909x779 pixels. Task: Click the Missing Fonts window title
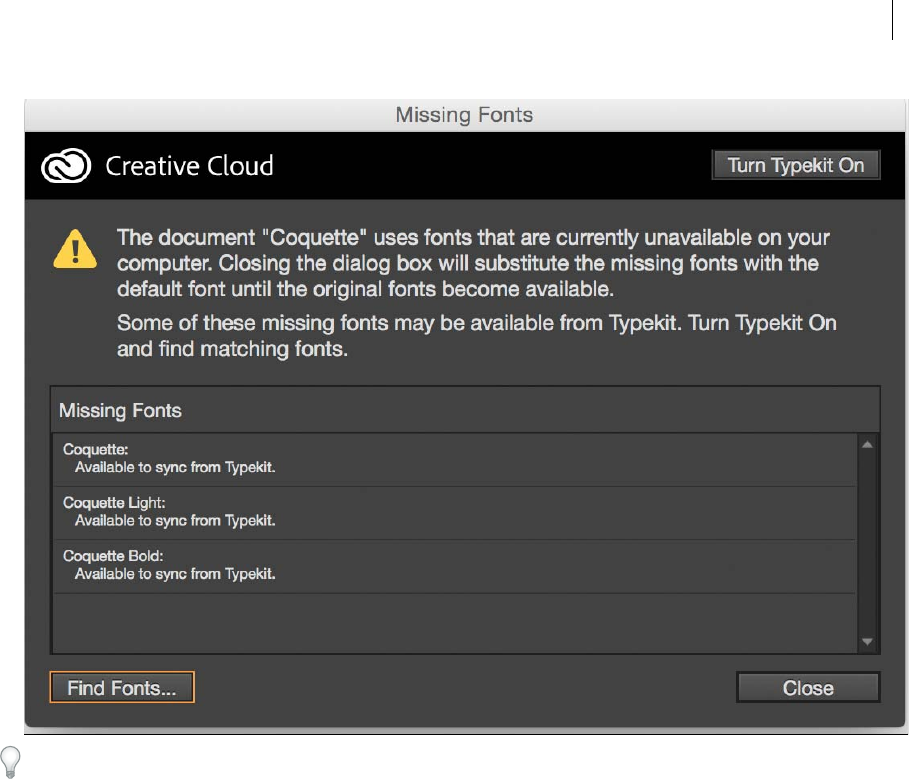464,115
